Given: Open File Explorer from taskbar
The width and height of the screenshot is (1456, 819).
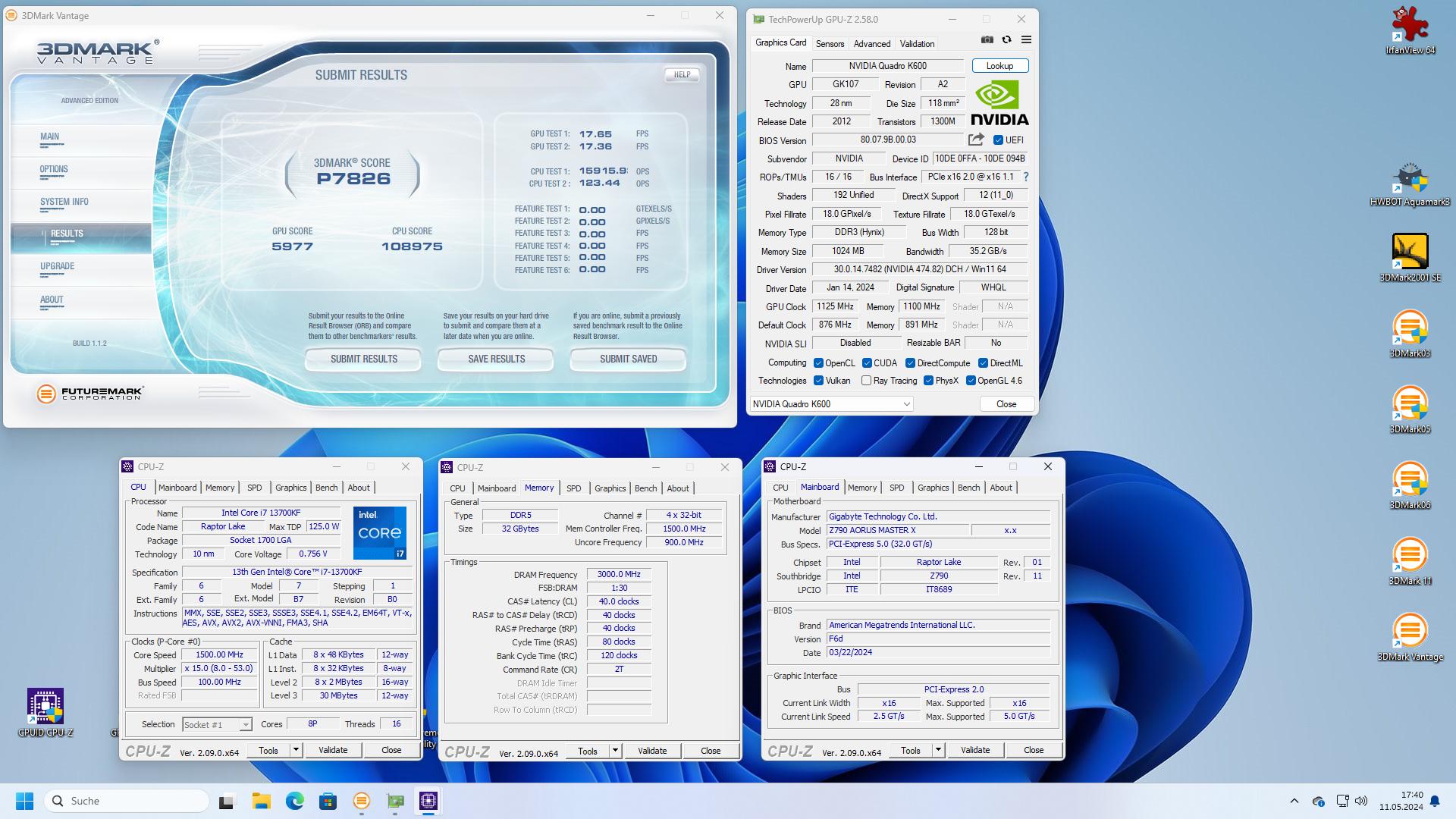Looking at the screenshot, I should click(x=261, y=801).
